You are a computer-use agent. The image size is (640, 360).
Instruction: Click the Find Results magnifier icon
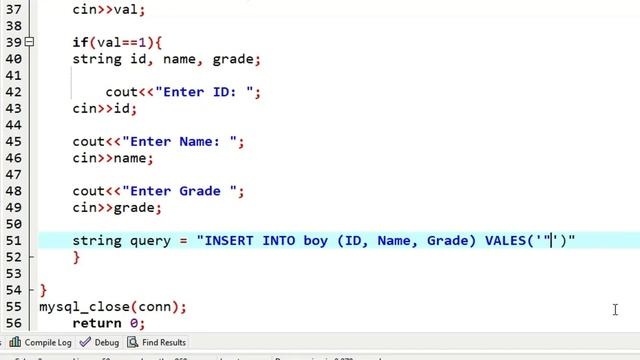(x=133, y=342)
